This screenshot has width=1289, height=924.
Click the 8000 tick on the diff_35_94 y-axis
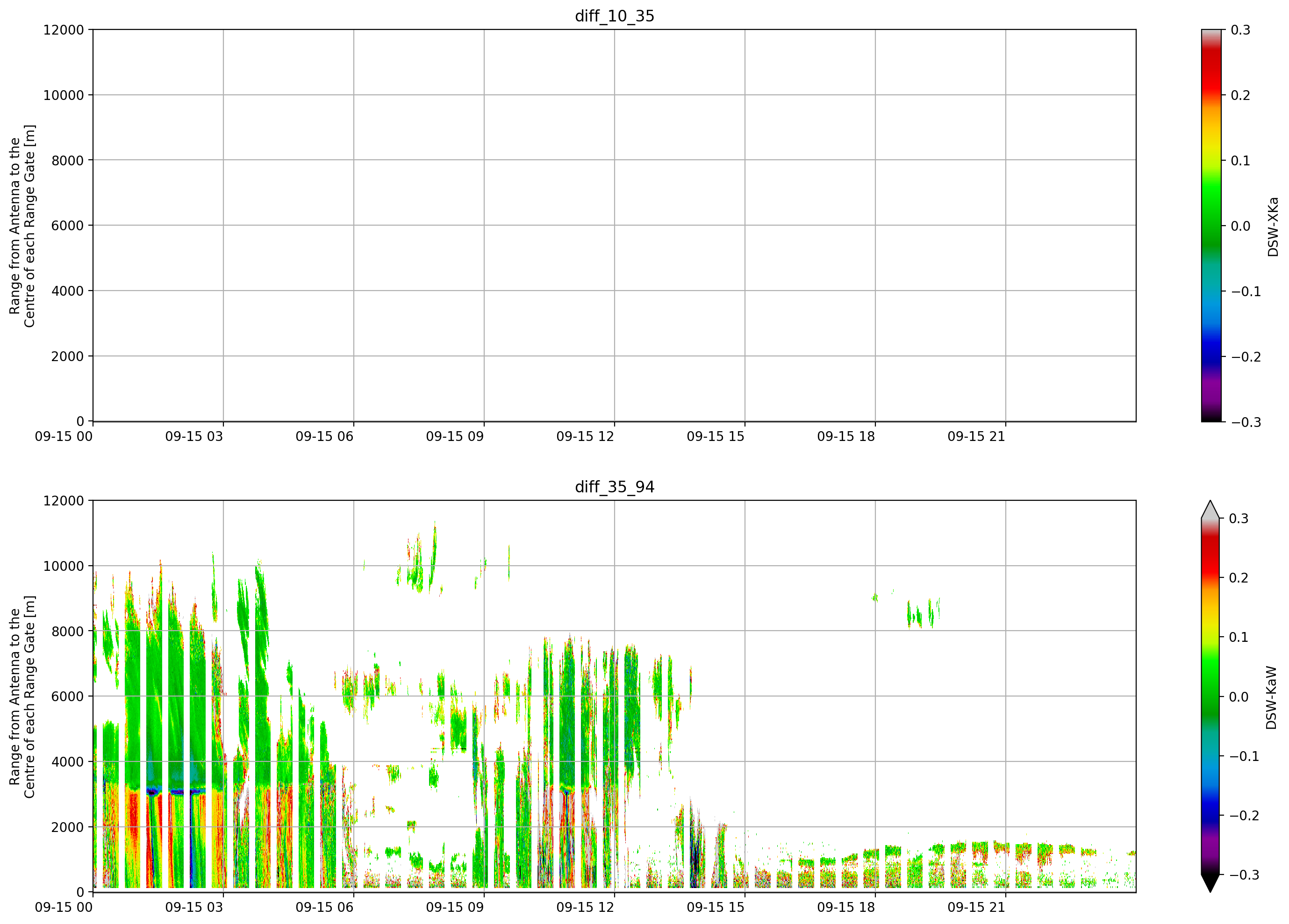pyautogui.click(x=68, y=631)
